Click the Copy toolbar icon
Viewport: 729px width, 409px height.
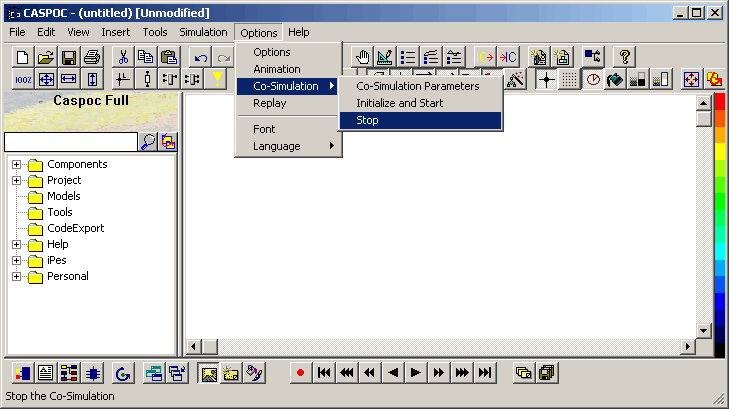(x=146, y=57)
